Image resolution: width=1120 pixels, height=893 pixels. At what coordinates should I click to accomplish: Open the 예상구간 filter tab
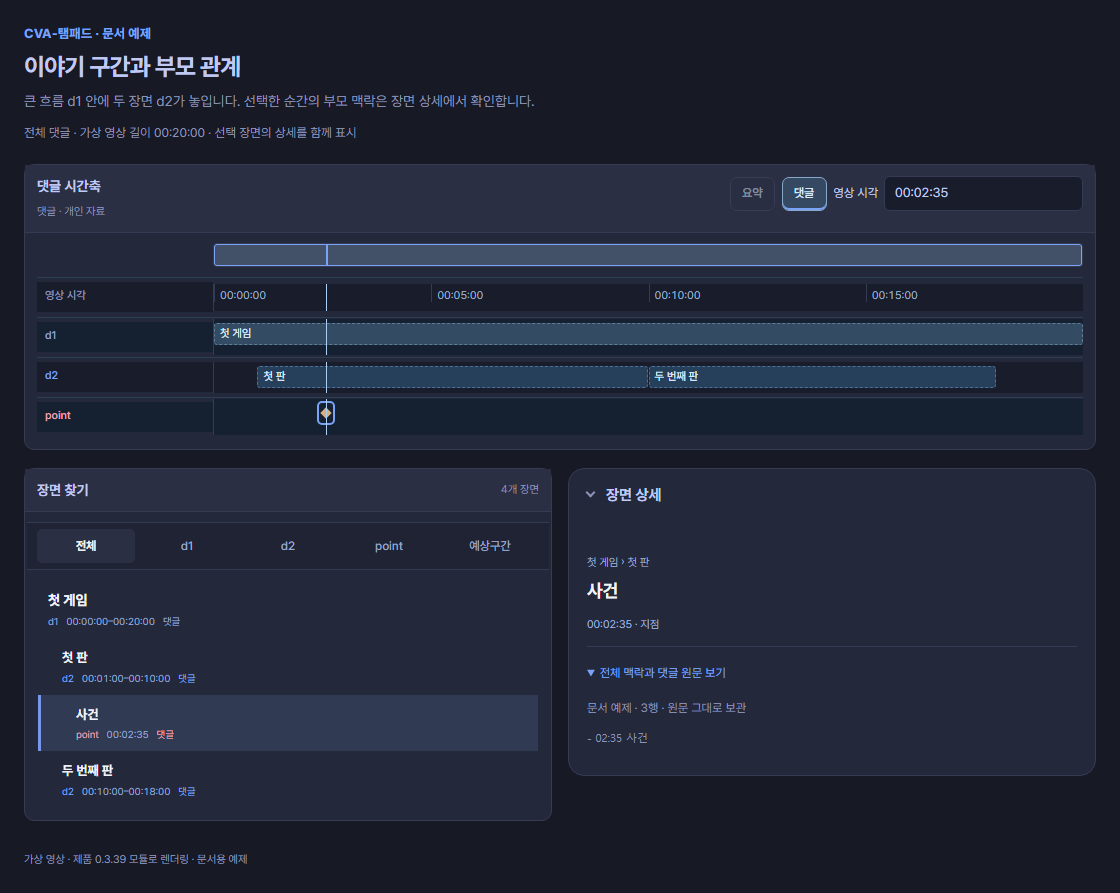(489, 546)
